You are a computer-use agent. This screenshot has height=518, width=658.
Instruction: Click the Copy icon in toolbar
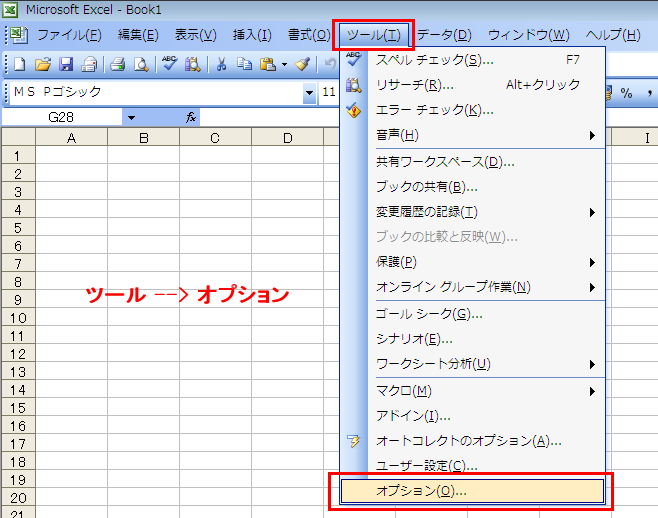point(244,64)
